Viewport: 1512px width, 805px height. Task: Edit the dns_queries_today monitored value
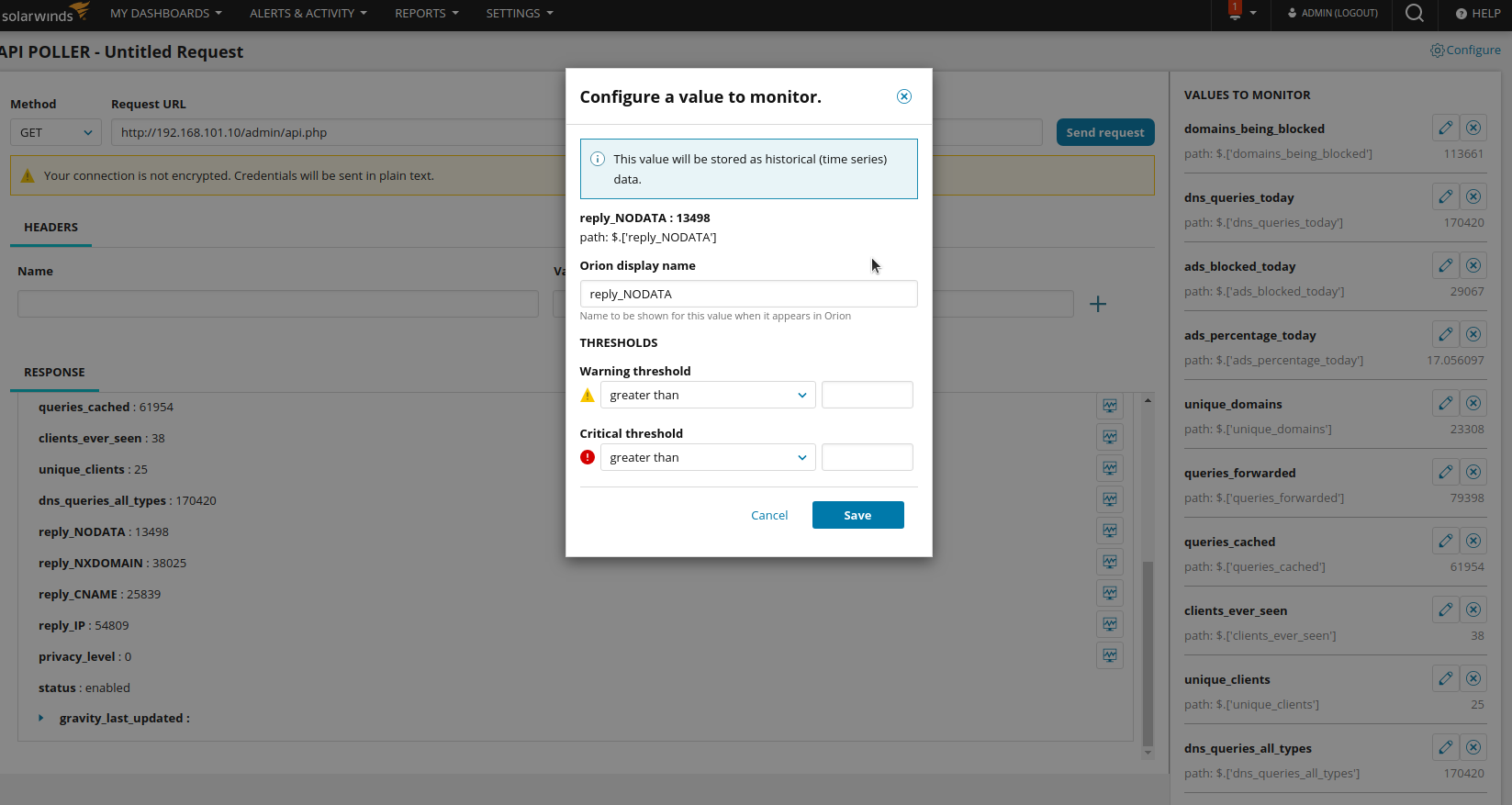coord(1446,196)
